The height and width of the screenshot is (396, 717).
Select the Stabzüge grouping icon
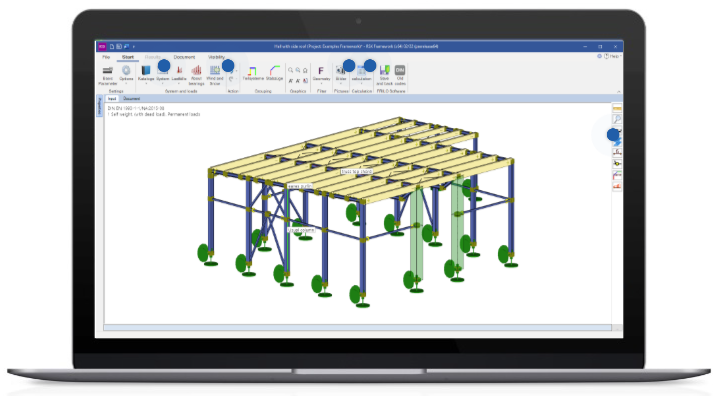(x=274, y=70)
